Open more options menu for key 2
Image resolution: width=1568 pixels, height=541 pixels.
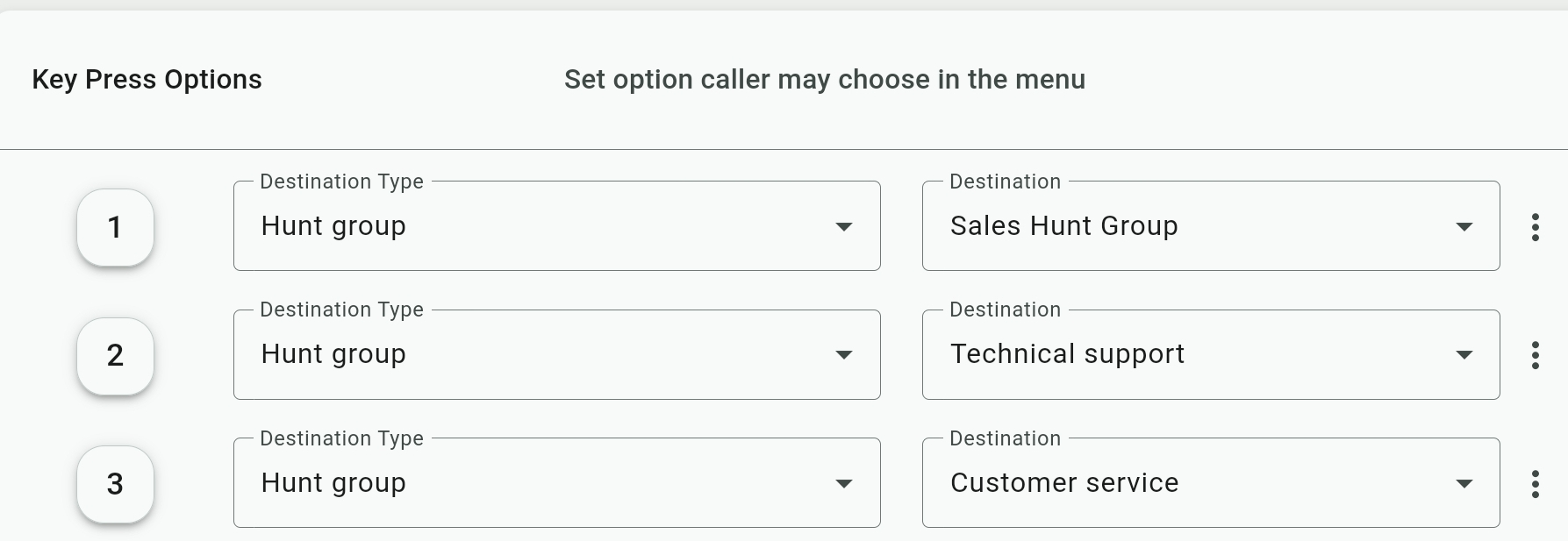tap(1535, 355)
